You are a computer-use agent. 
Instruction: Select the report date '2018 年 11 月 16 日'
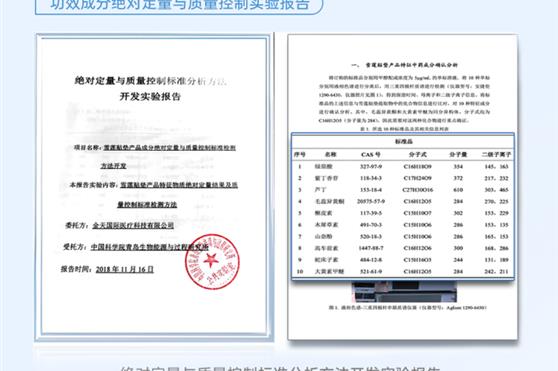click(125, 269)
